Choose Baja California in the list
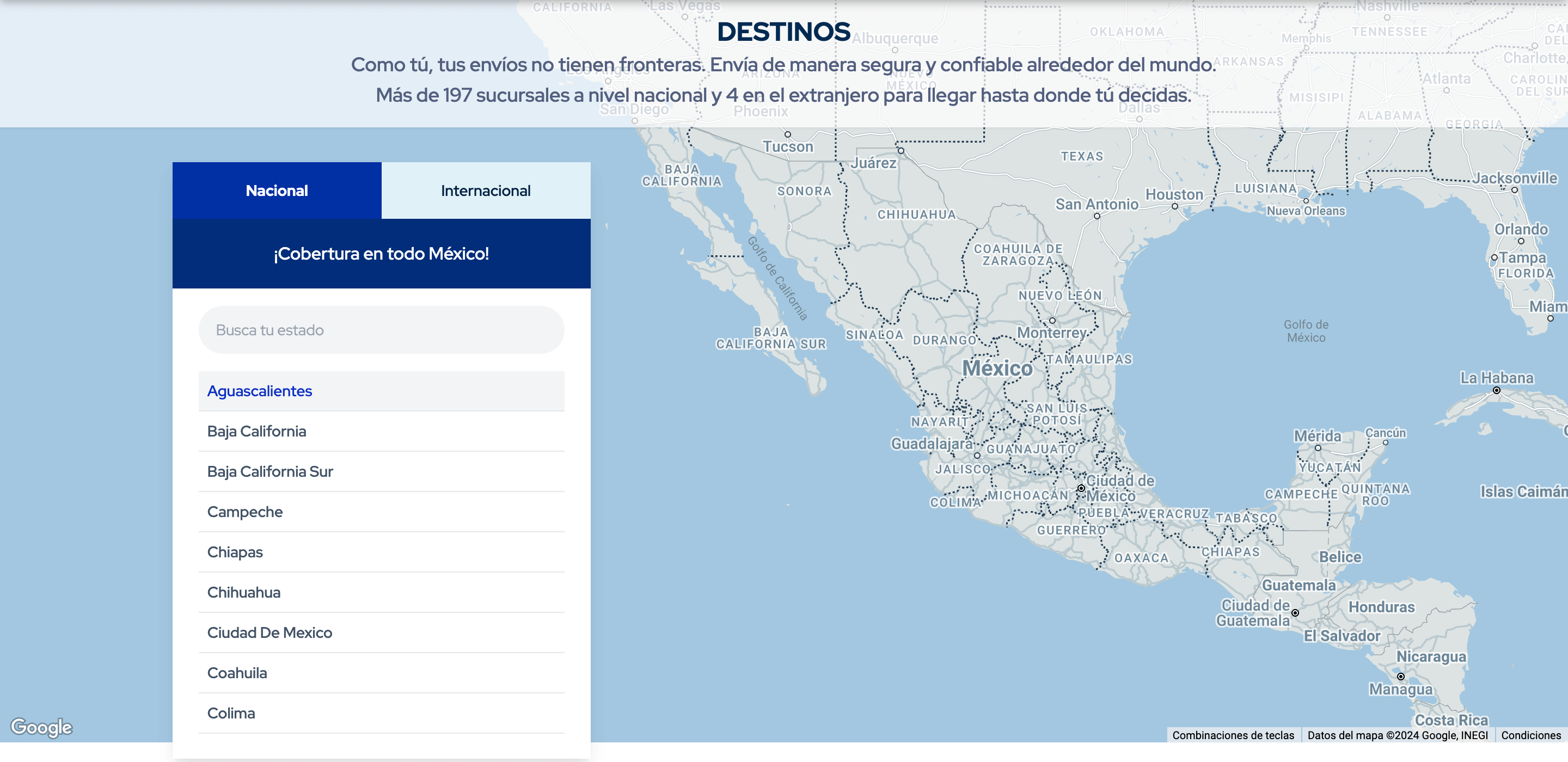Image resolution: width=1568 pixels, height=762 pixels. [256, 431]
